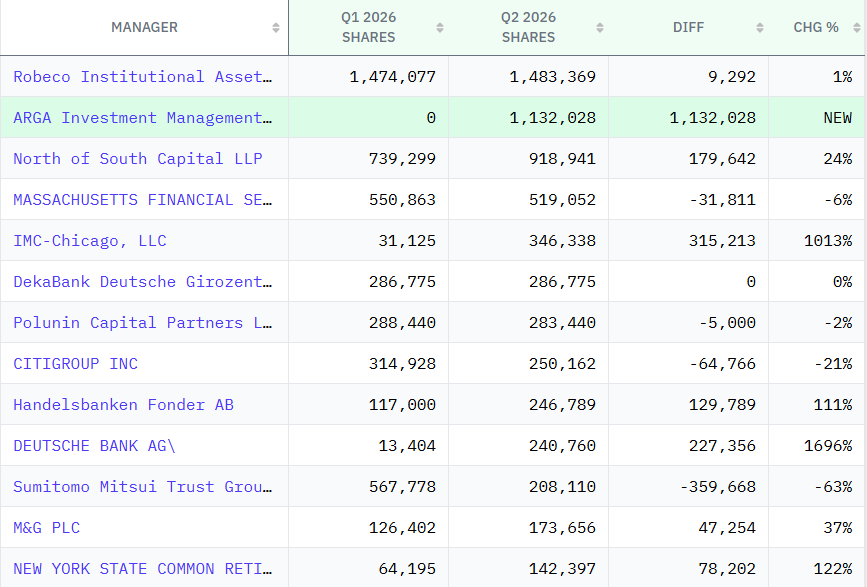Click the MANAGER column header label
The image size is (867, 587).
(144, 27)
